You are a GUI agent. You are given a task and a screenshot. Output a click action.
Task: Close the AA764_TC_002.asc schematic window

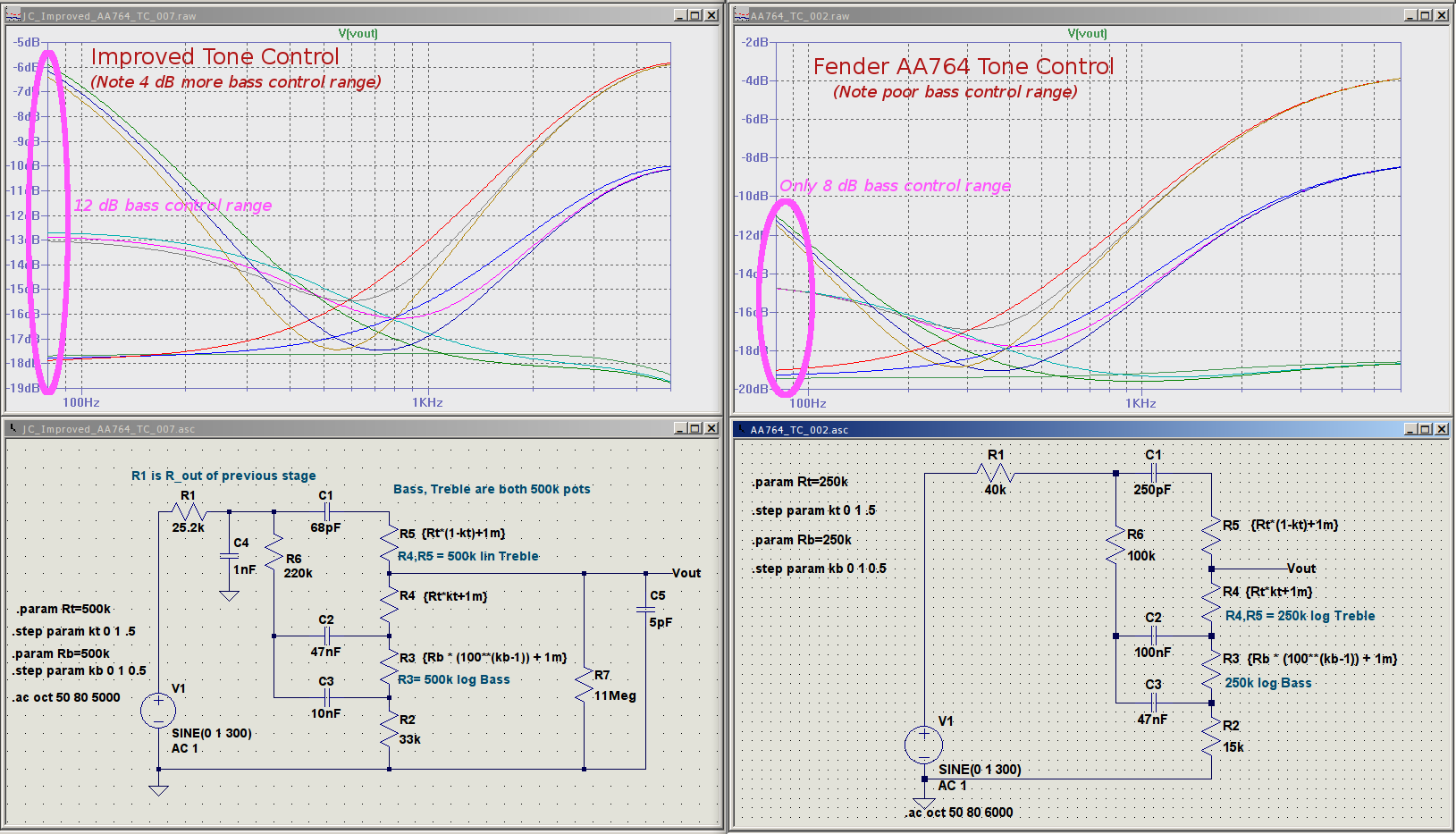(x=1441, y=429)
